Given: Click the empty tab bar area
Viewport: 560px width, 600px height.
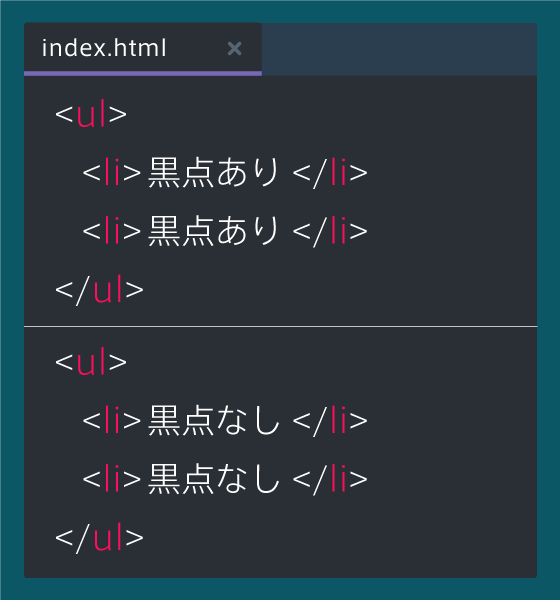Looking at the screenshot, I should pyautogui.click(x=399, y=49).
